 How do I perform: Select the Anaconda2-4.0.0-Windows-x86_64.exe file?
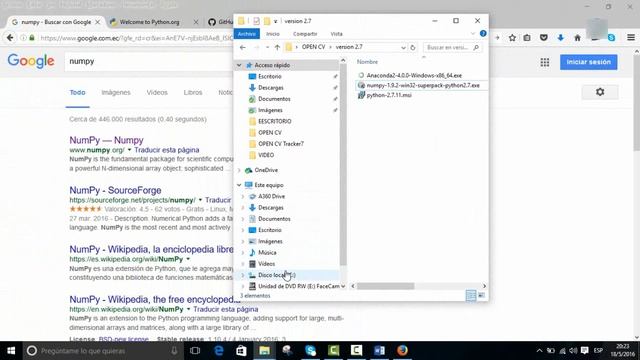[414, 76]
